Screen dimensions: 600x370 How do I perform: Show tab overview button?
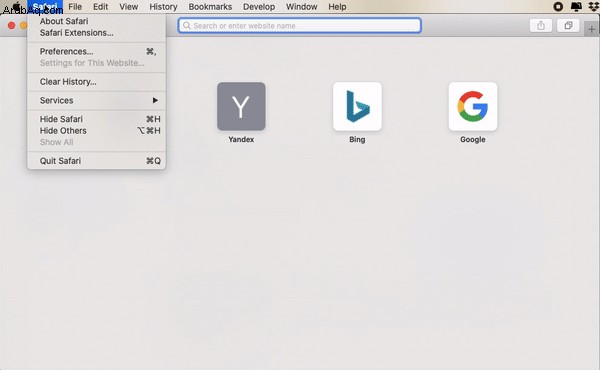[x=568, y=26]
